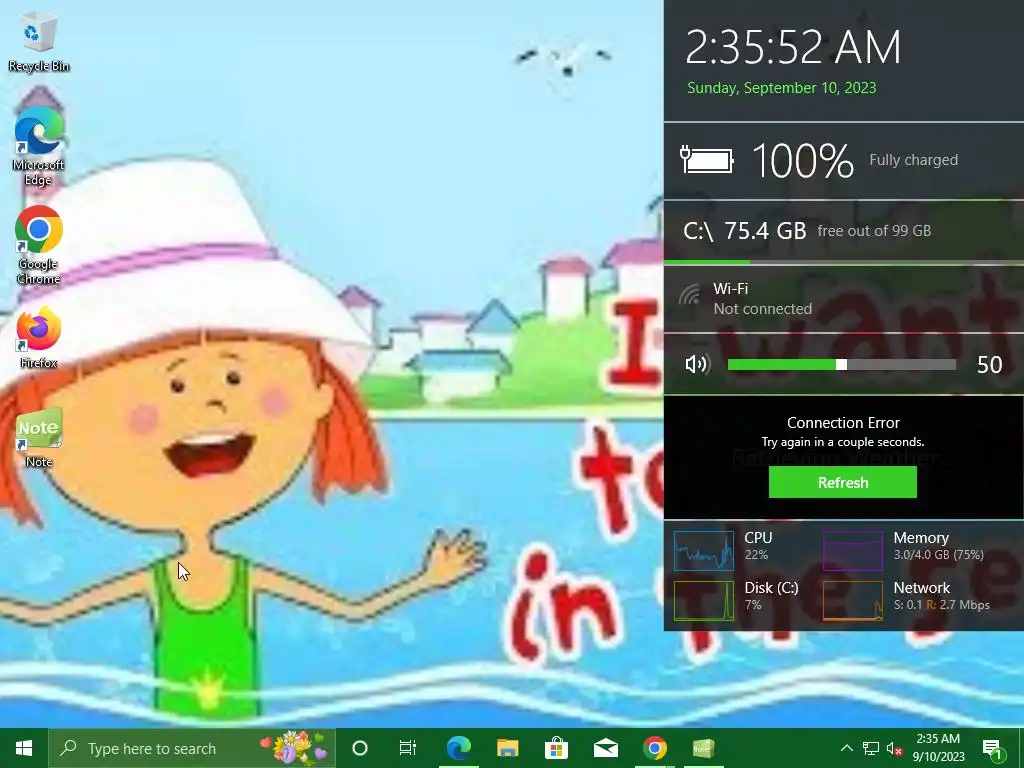
Task: Click the CPU usage graph
Action: (704, 551)
